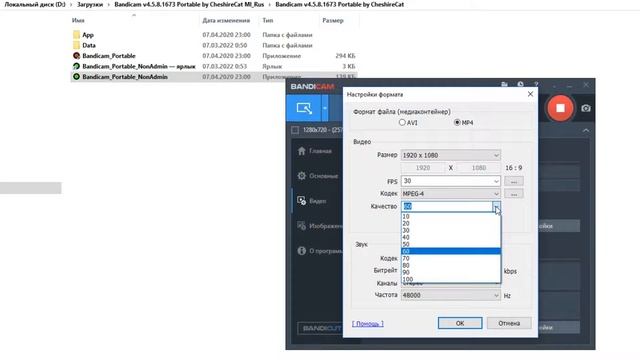The image size is (640, 360).
Task: Go to Загрузки in the breadcrumb path
Action: (90, 4)
